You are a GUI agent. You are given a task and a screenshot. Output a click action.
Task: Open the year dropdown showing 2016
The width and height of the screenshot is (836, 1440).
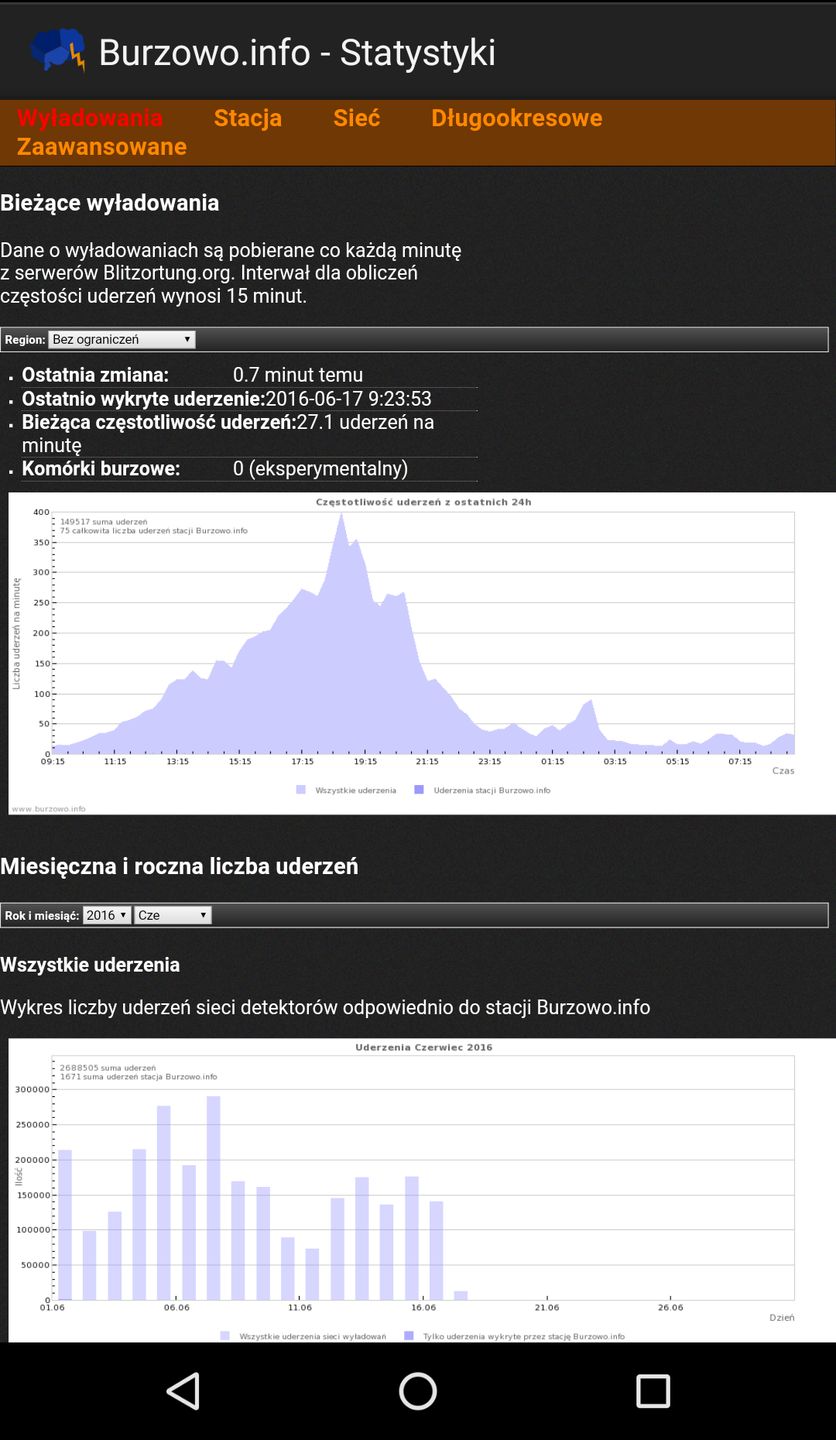(107, 915)
